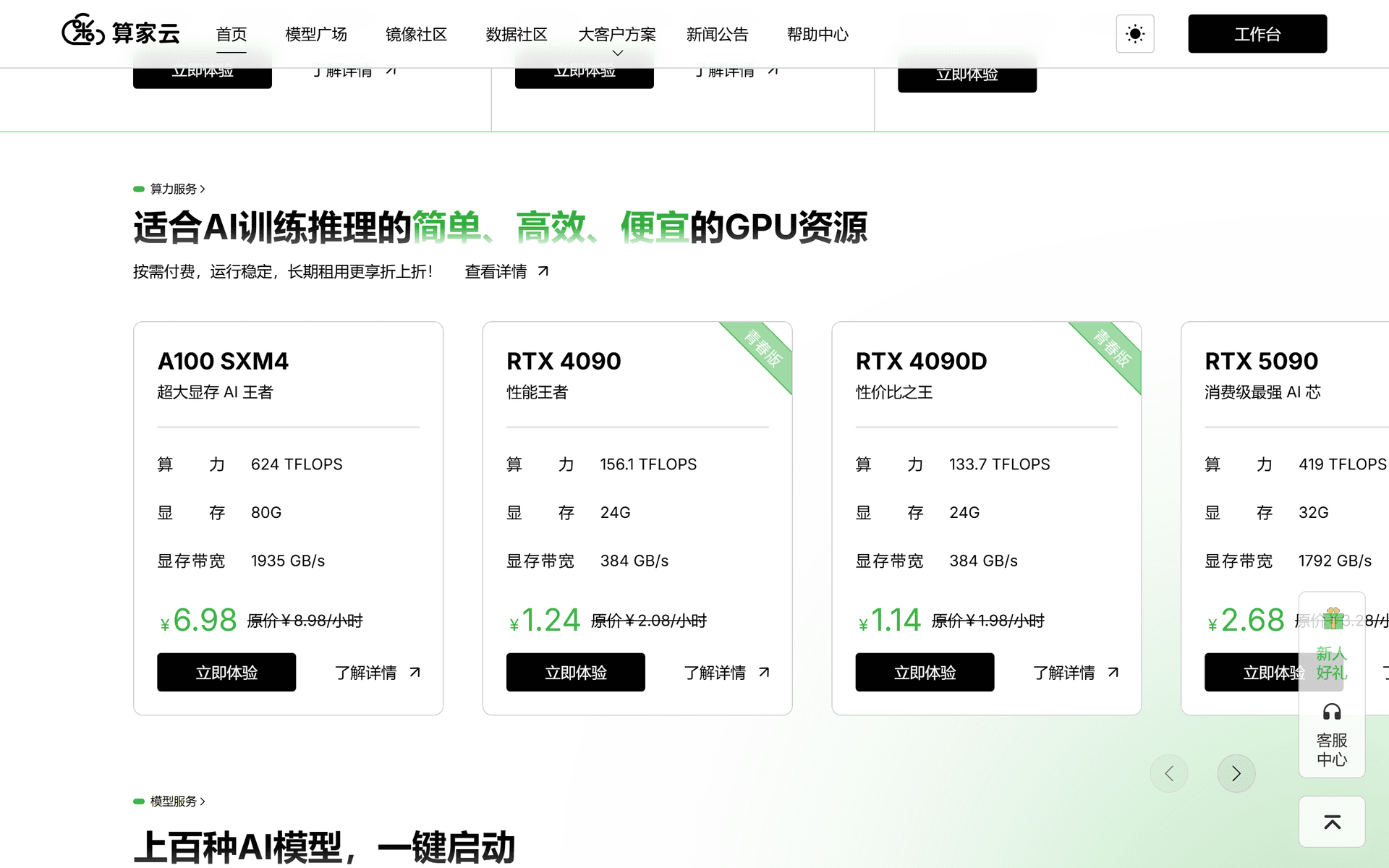Click the 原价¥2.08/小时 strikethrough price
Screen dimensions: 1389x868
pos(649,621)
